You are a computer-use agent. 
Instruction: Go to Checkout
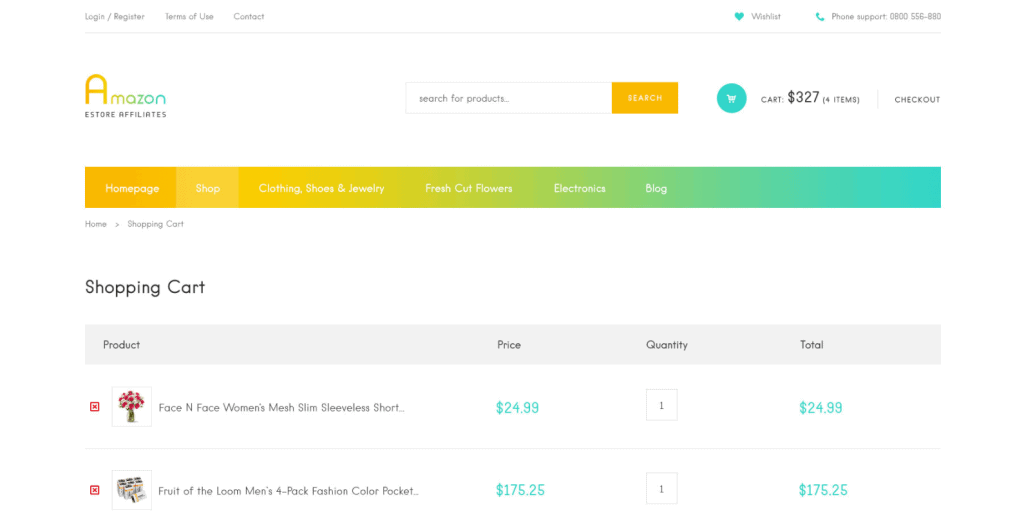917,99
